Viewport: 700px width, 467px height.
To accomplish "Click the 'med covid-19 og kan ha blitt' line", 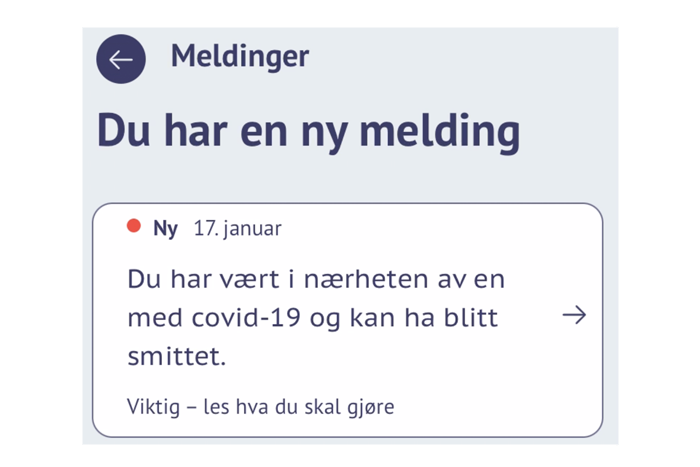I will (x=312, y=318).
